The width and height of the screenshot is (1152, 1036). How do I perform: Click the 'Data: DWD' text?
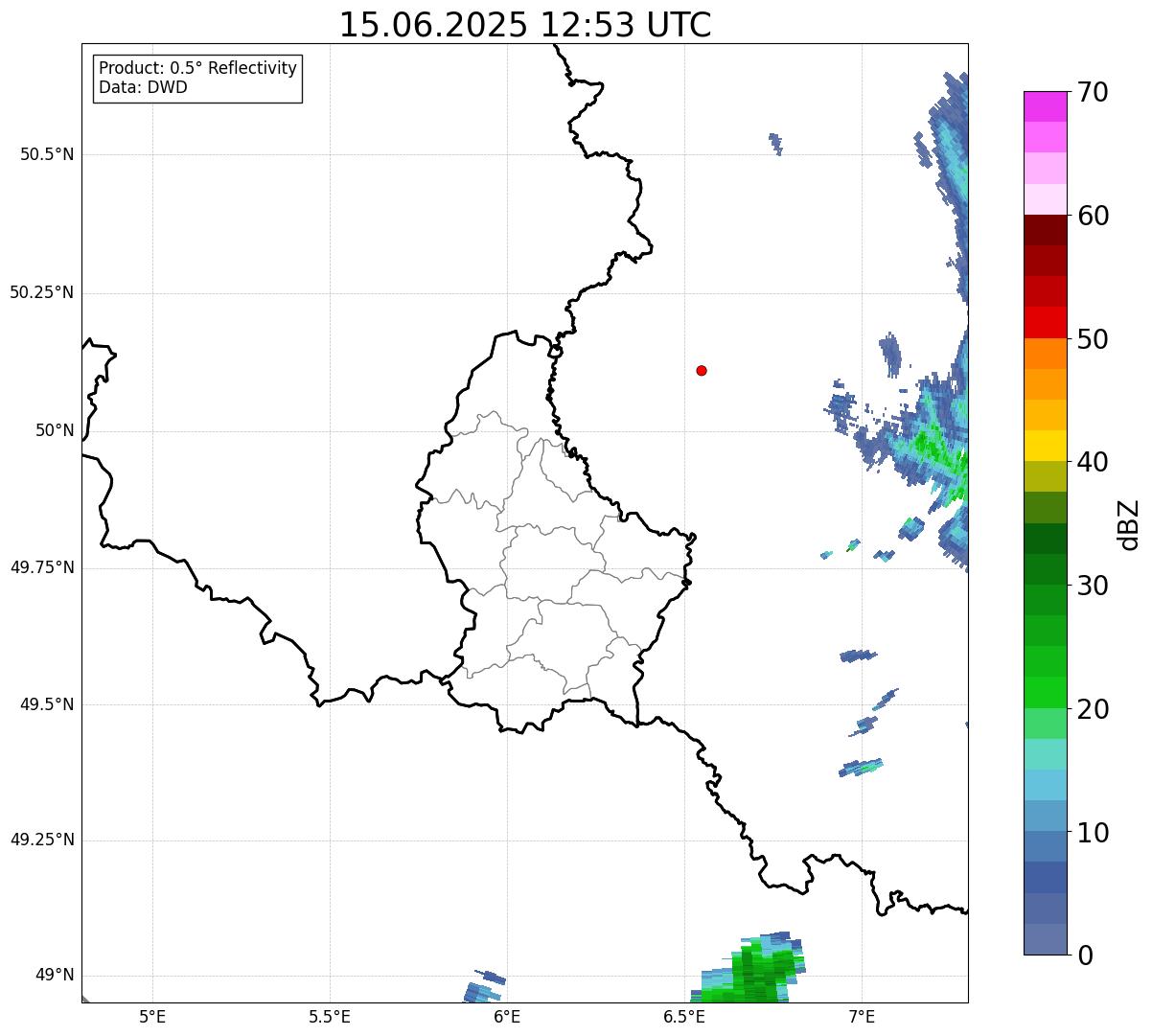[143, 87]
